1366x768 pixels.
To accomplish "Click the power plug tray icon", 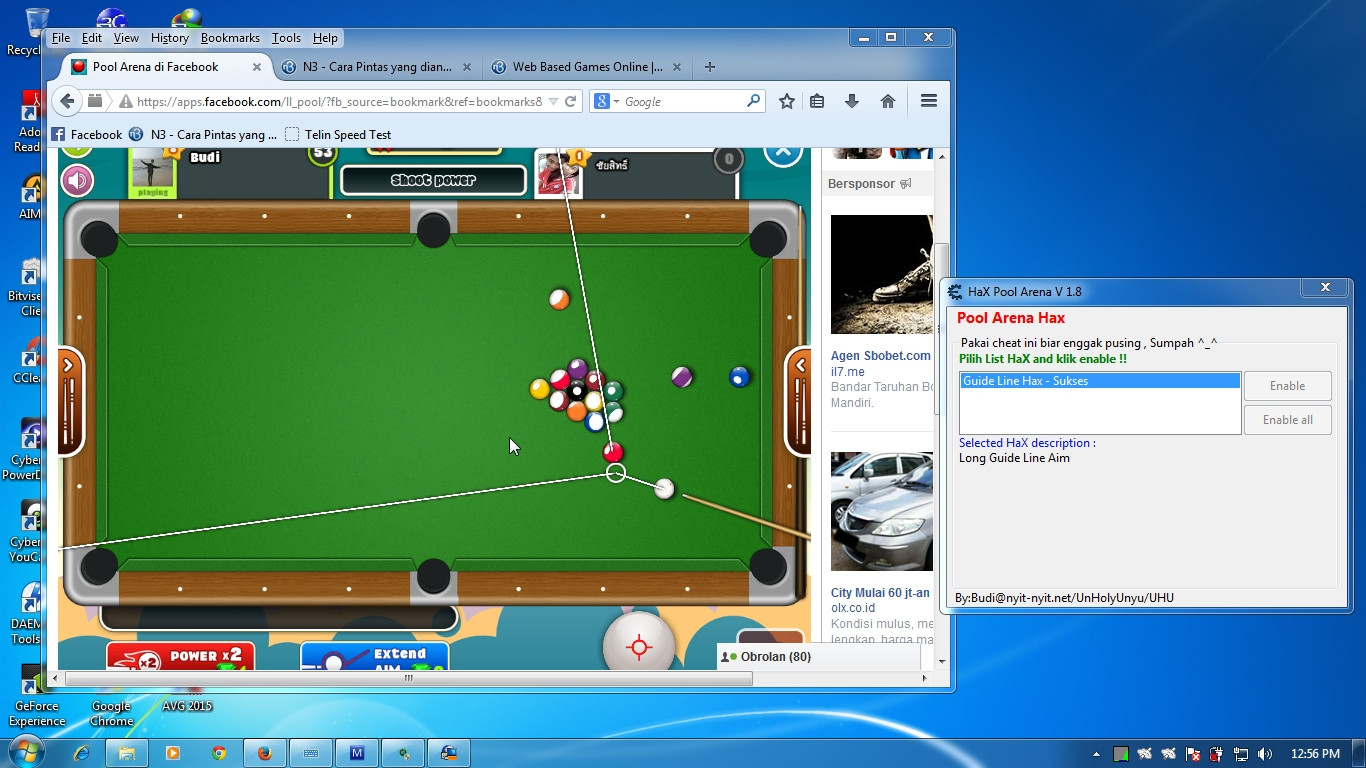I will [1217, 754].
